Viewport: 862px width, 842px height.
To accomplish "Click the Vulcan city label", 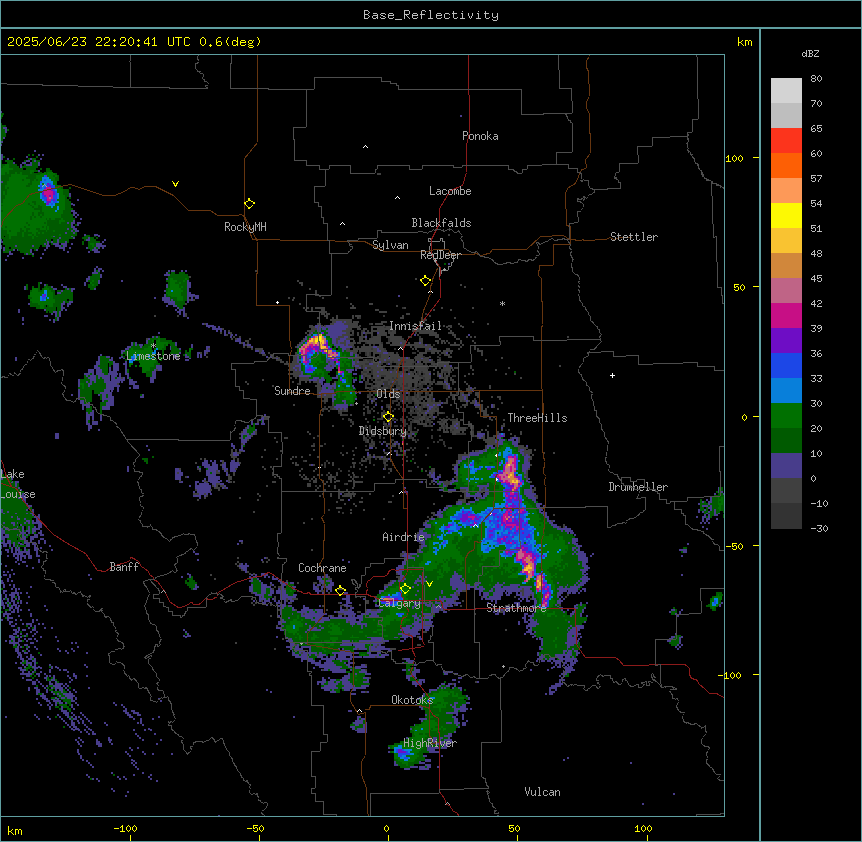I will tap(542, 792).
